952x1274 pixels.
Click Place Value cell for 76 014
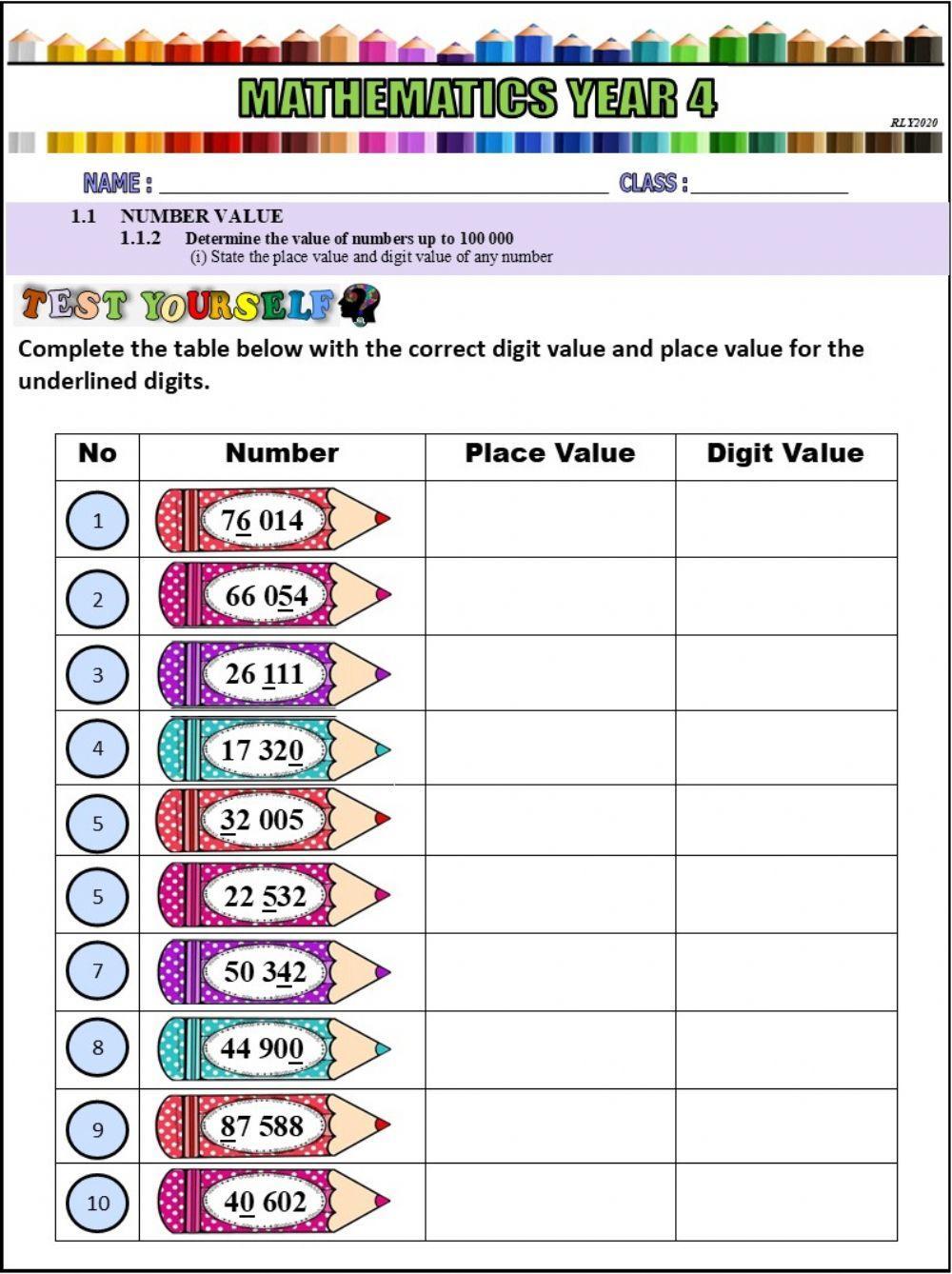(550, 519)
